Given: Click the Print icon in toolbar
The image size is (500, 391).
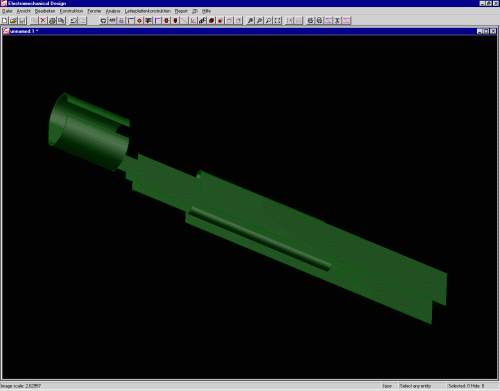Looking at the screenshot, I should pyautogui.click(x=52, y=21).
